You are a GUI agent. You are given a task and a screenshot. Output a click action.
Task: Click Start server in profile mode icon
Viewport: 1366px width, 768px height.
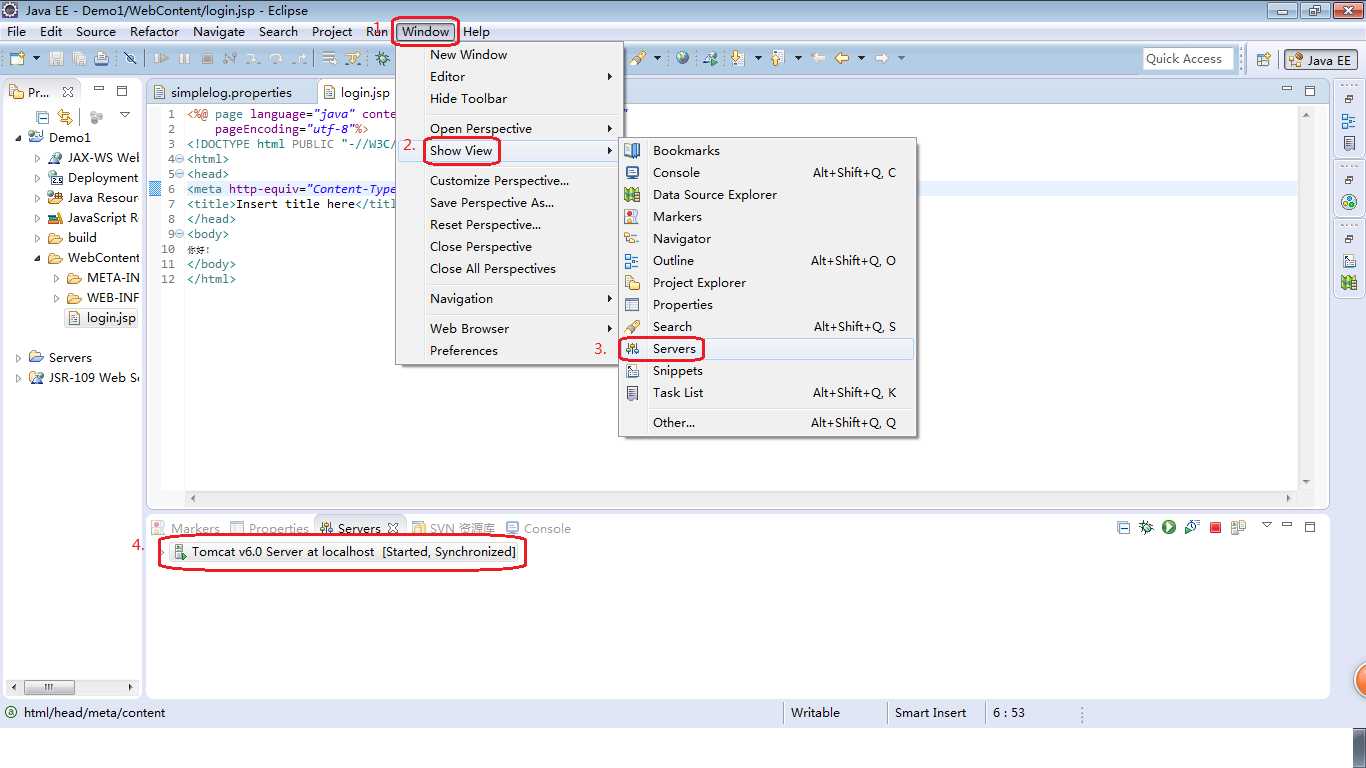click(1191, 527)
